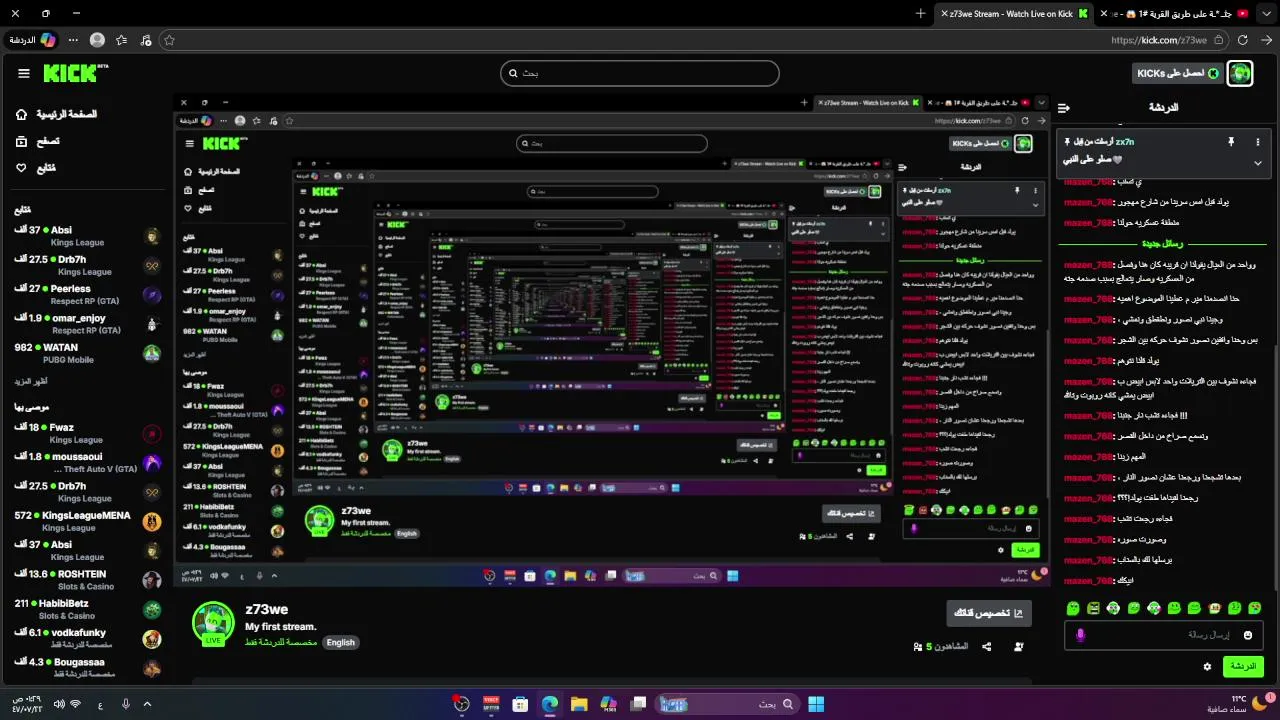The height and width of the screenshot is (720, 1280).
Task: Open File Explorer from taskbar
Action: click(579, 704)
